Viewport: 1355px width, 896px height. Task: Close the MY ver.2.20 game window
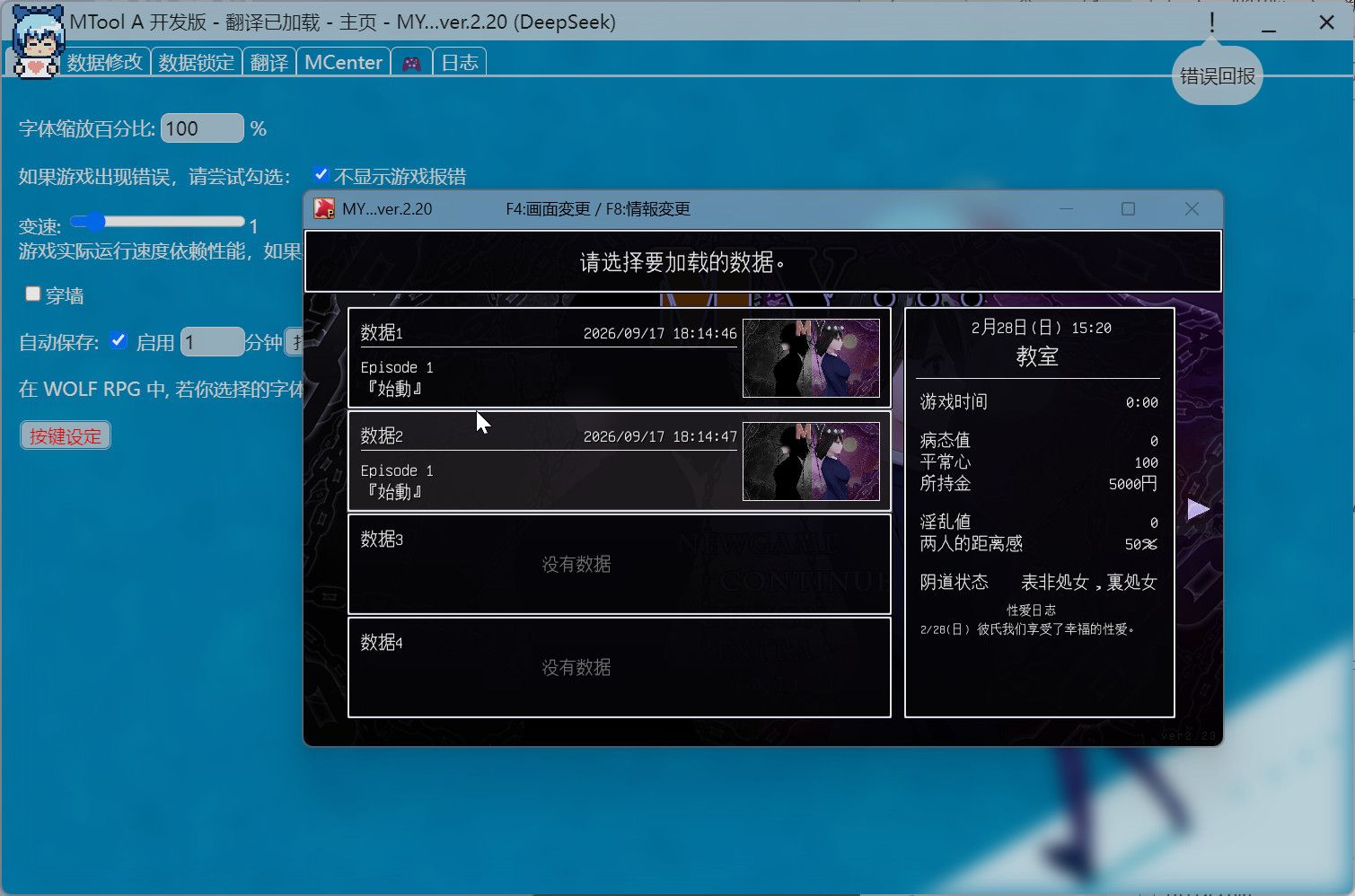coord(1192,208)
